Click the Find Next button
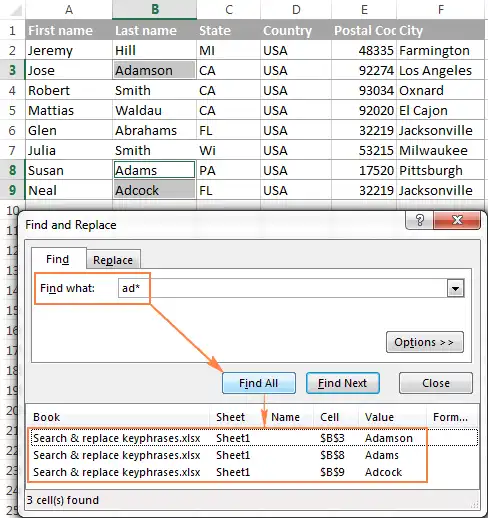The width and height of the screenshot is (488, 518). click(x=343, y=383)
